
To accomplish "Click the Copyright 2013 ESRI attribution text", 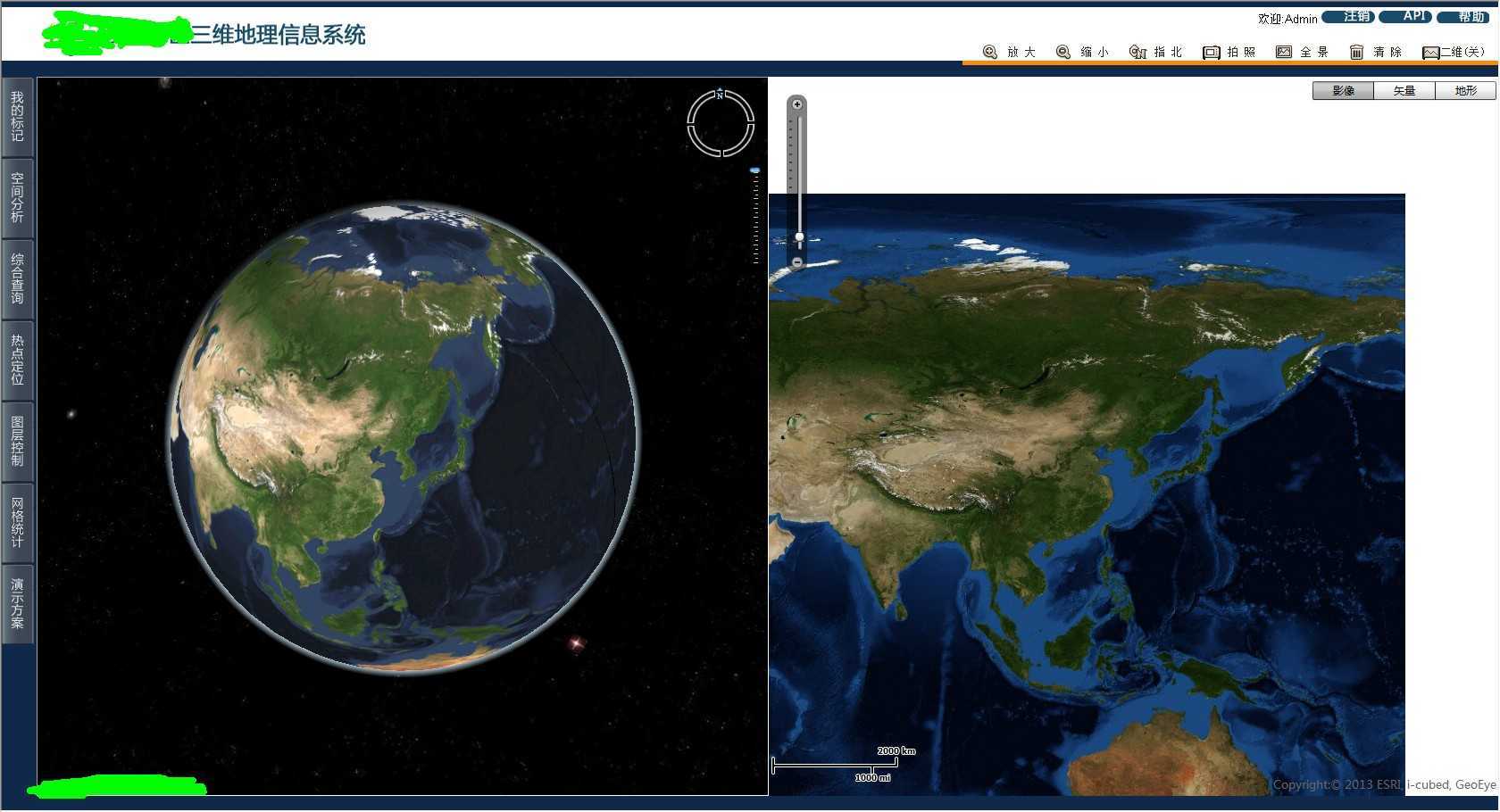I will pos(1384,785).
